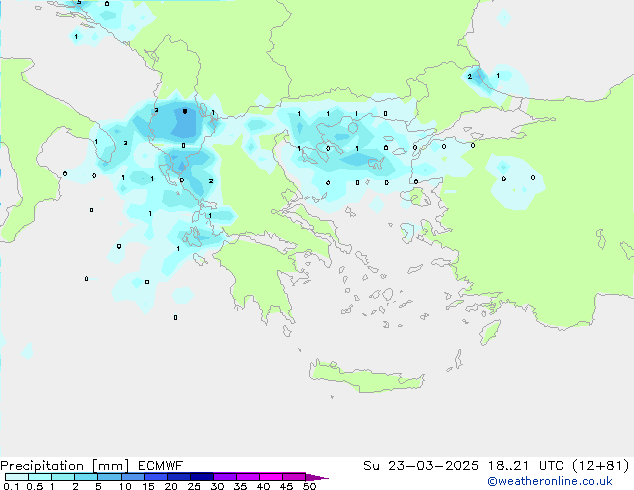Click legend scale value '0.1'
The height and width of the screenshot is (490, 634).
coord(11,486)
